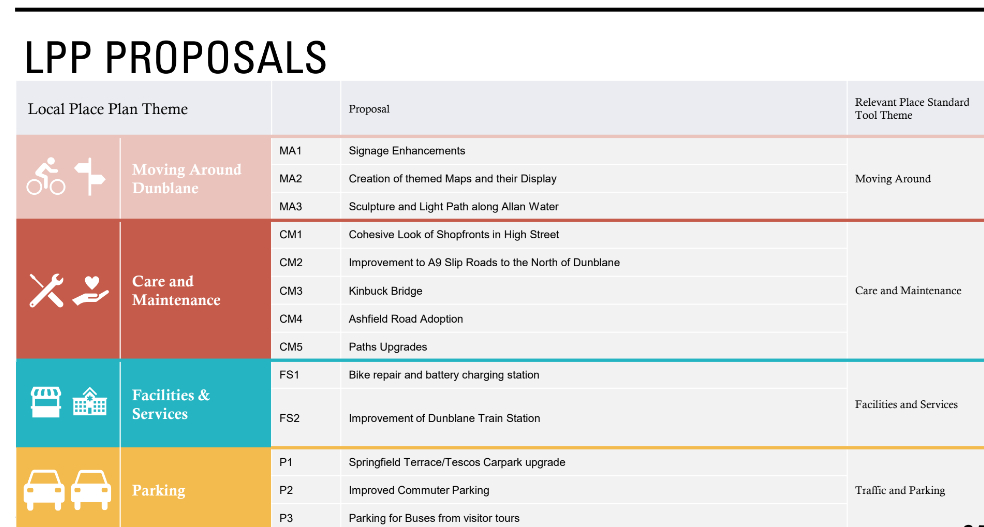Click the market stall shop icon

[47, 402]
